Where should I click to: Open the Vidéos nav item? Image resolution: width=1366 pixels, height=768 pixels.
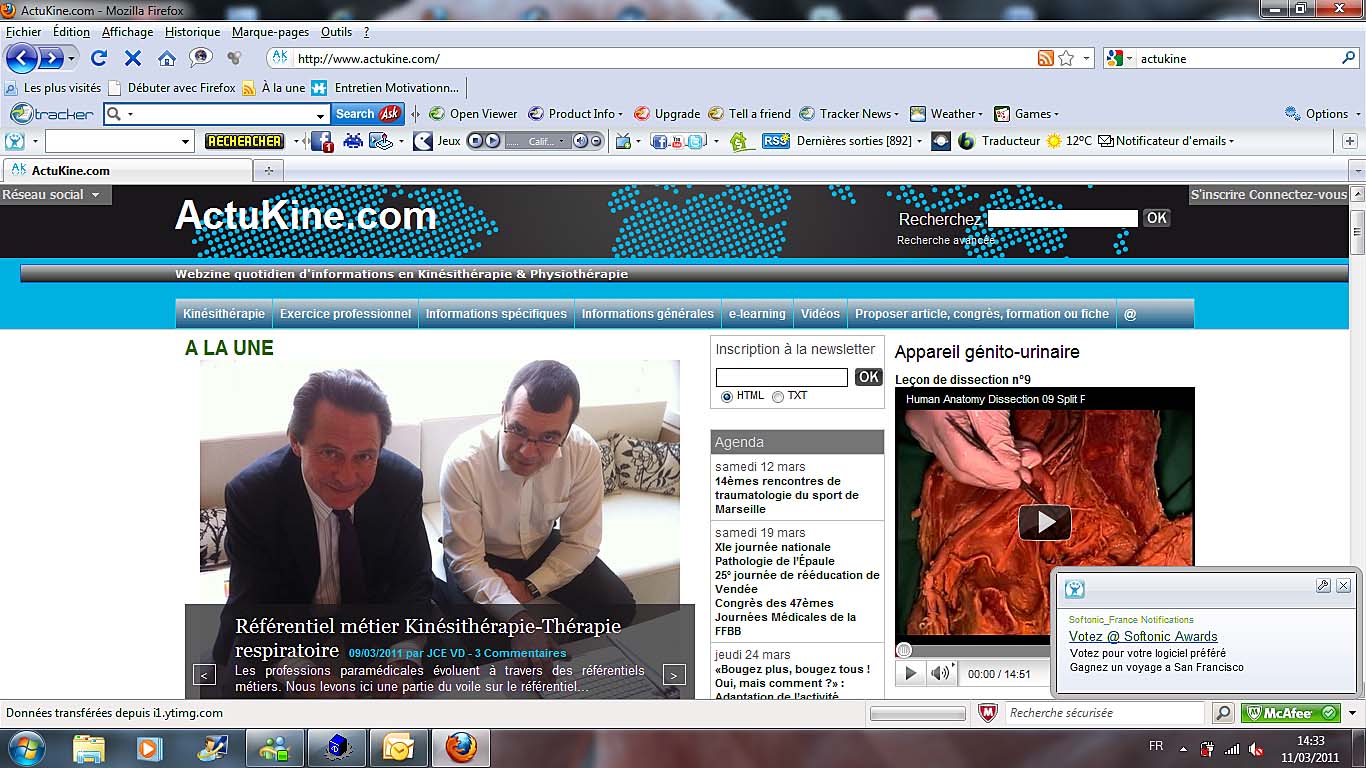[820, 314]
